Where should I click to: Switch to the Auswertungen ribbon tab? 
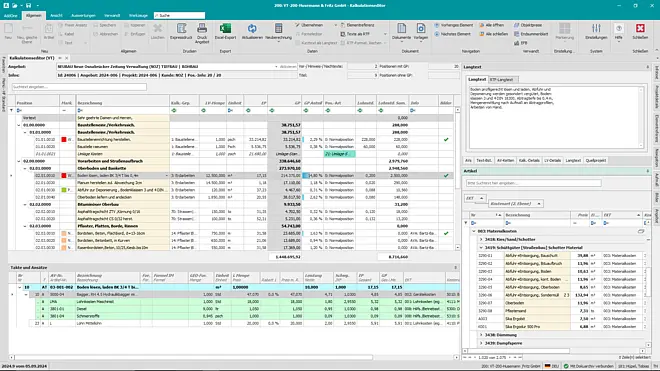click(x=83, y=16)
